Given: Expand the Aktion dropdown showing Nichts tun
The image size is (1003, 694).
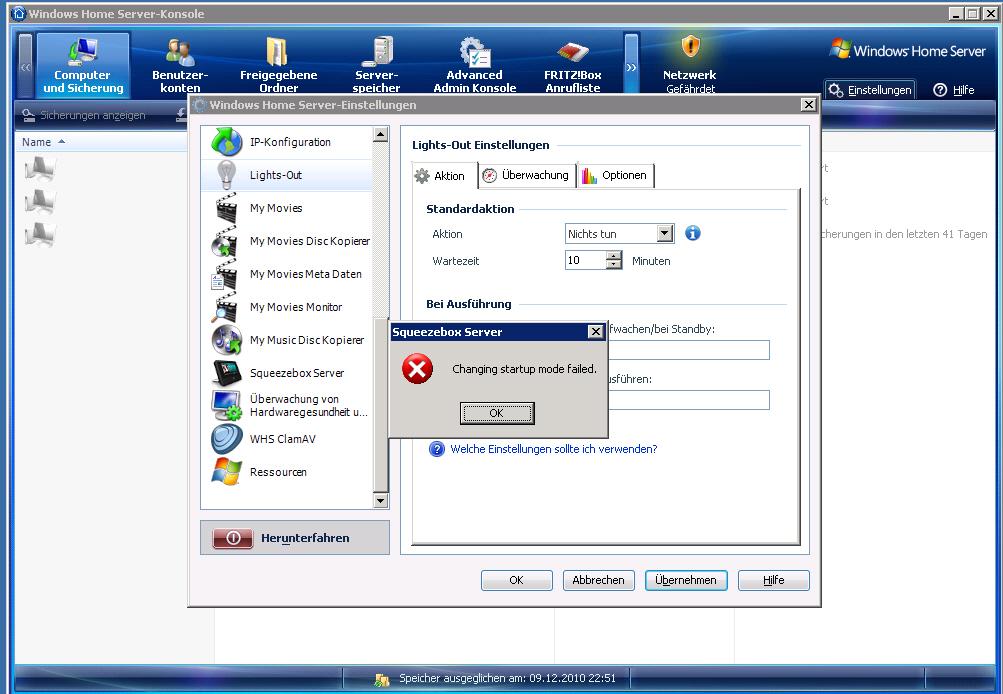Looking at the screenshot, I should click(665, 233).
